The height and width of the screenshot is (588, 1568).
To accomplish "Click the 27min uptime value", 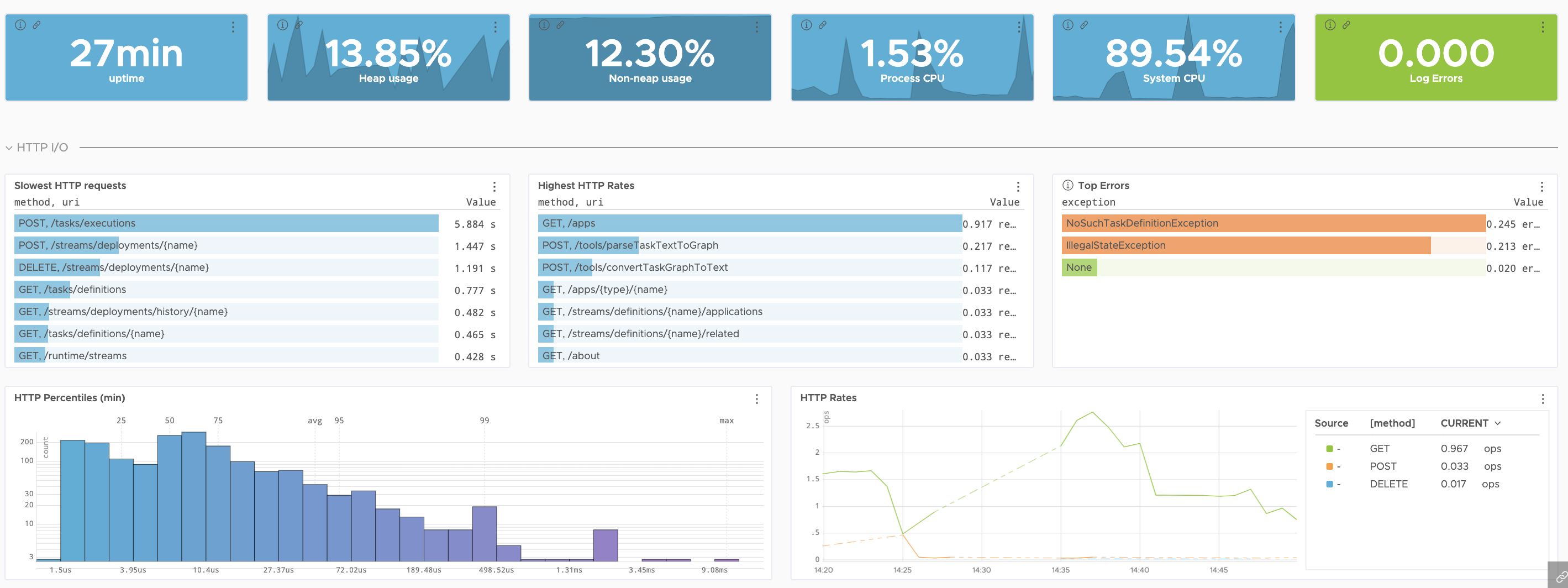I will (x=127, y=54).
